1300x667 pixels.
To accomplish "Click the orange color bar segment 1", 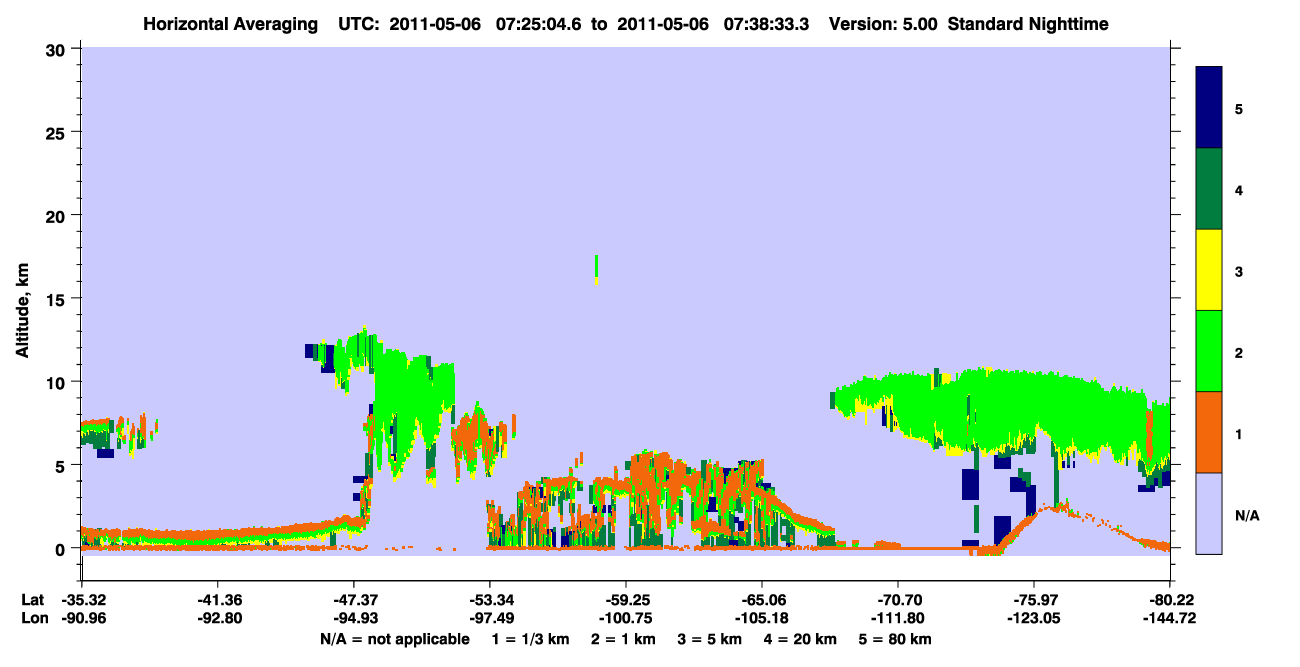I will pyautogui.click(x=1209, y=432).
